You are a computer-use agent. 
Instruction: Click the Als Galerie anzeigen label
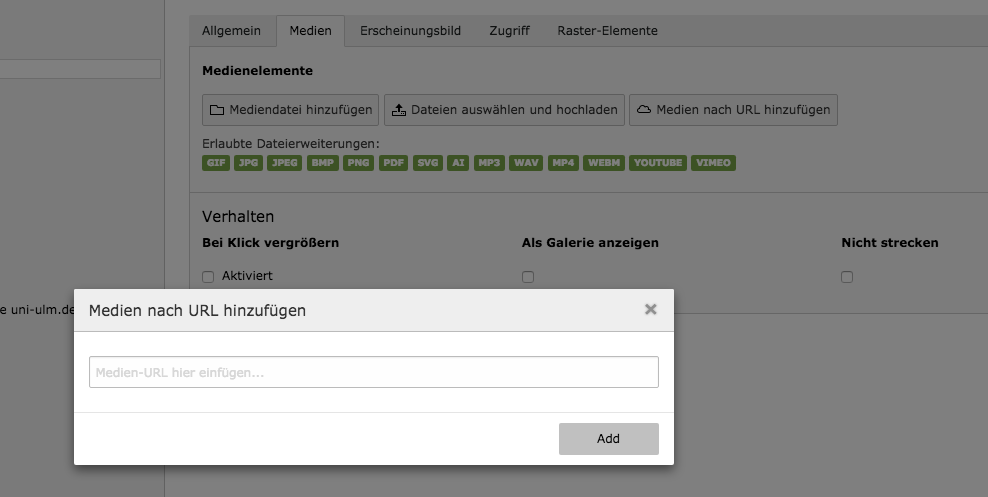pyautogui.click(x=590, y=243)
